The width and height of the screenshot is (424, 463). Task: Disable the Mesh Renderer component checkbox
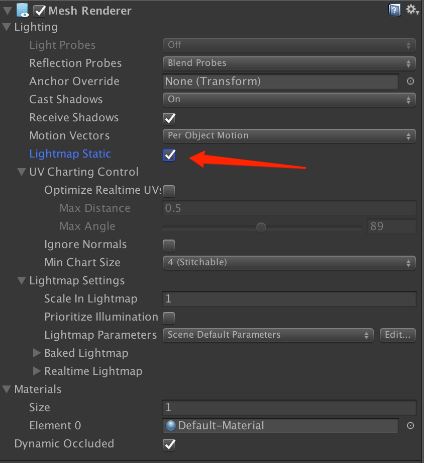pos(40,11)
